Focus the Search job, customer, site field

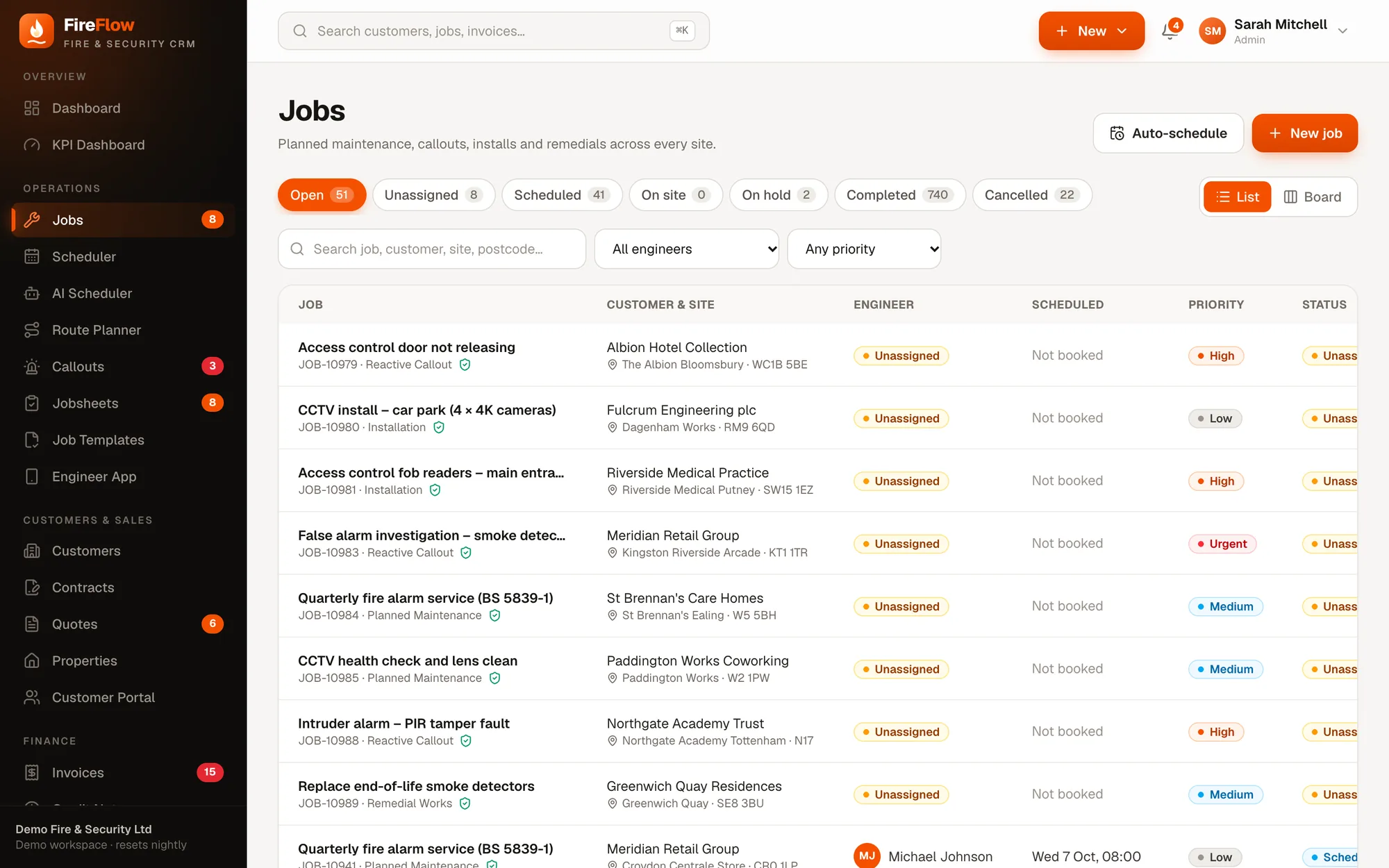click(x=432, y=249)
